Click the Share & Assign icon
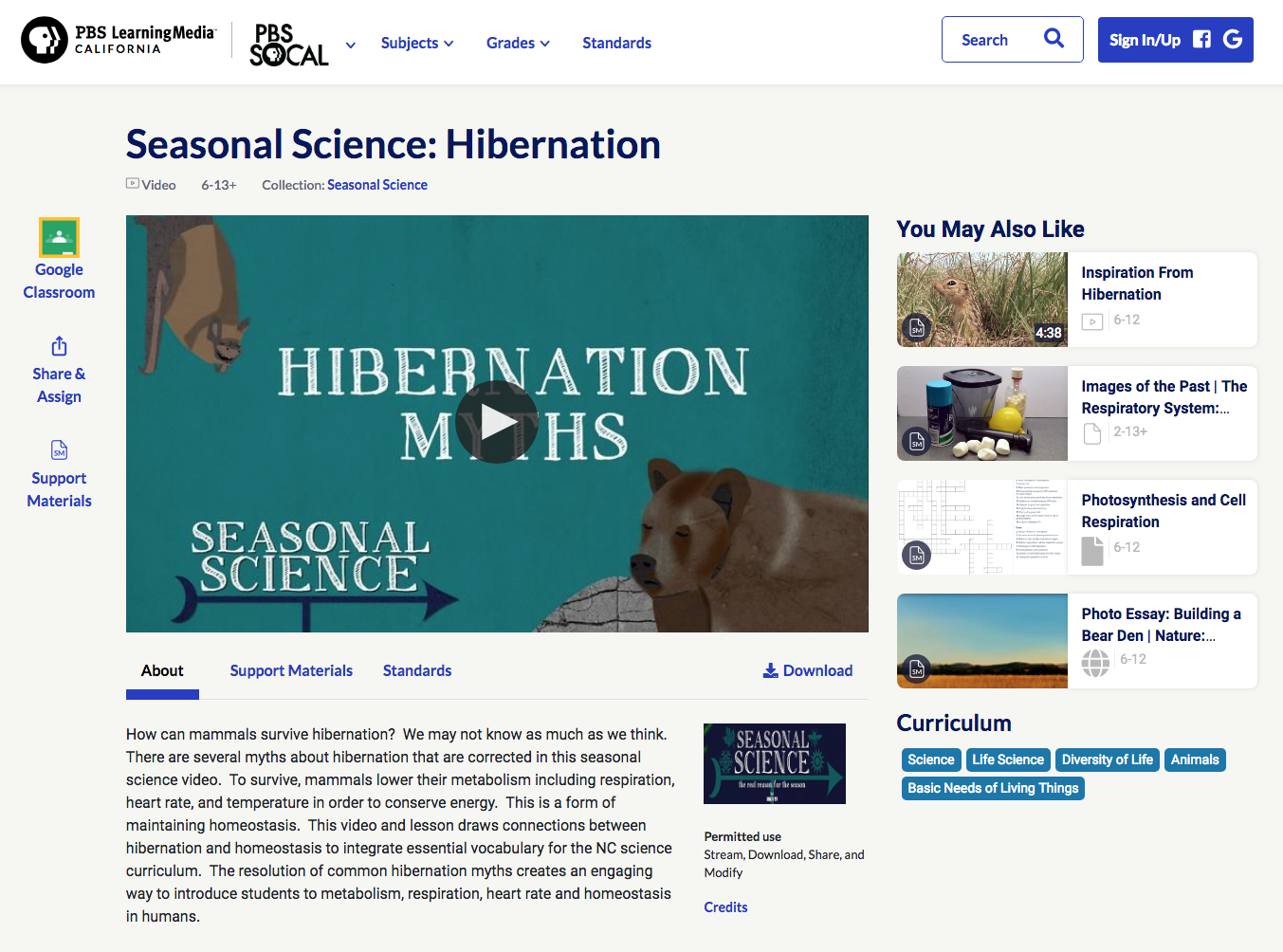The height and width of the screenshot is (952, 1283). tap(59, 346)
